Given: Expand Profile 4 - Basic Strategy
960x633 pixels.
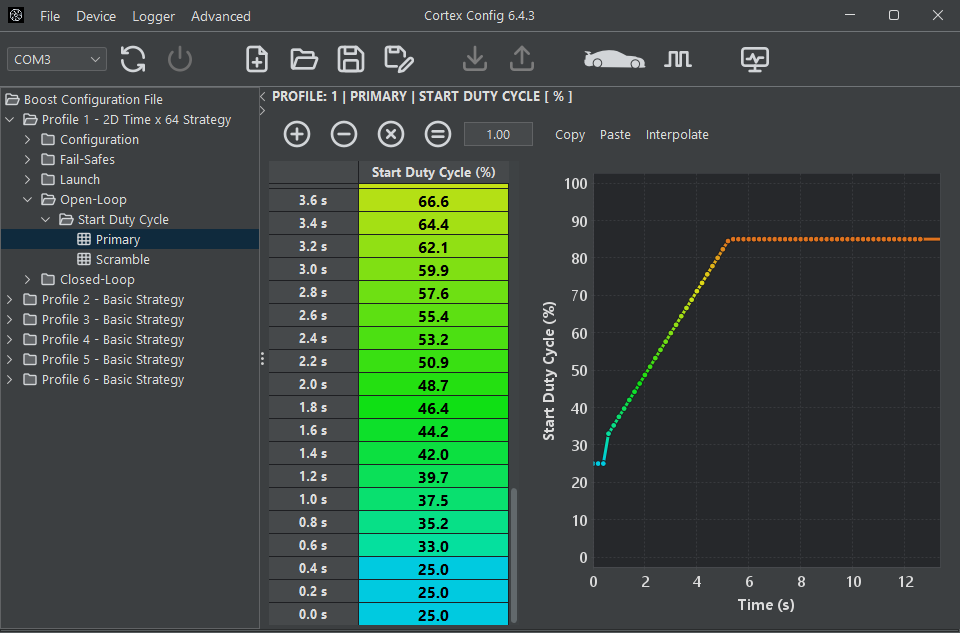Looking at the screenshot, I should 10,340.
